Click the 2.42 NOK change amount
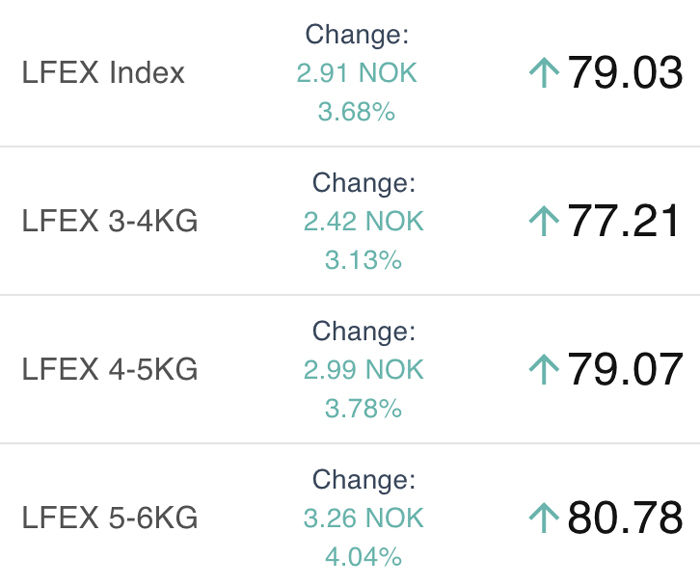The height and width of the screenshot is (585, 700). point(363,221)
